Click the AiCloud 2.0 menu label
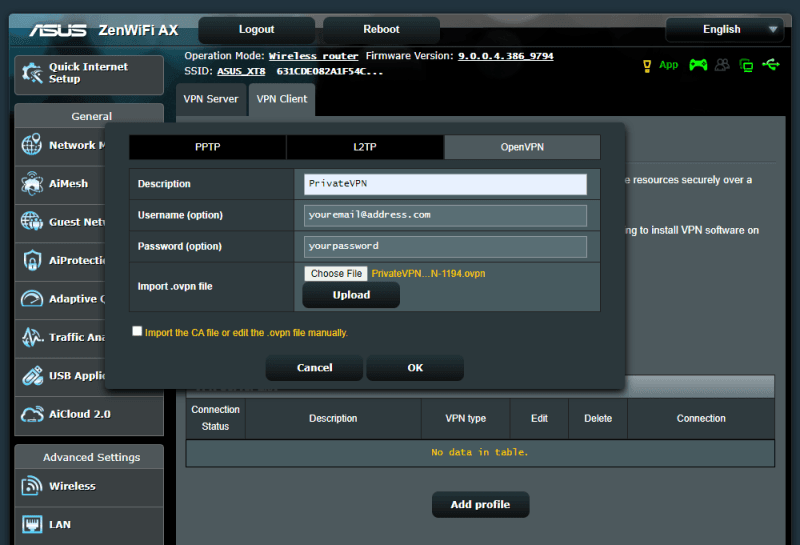 80,414
